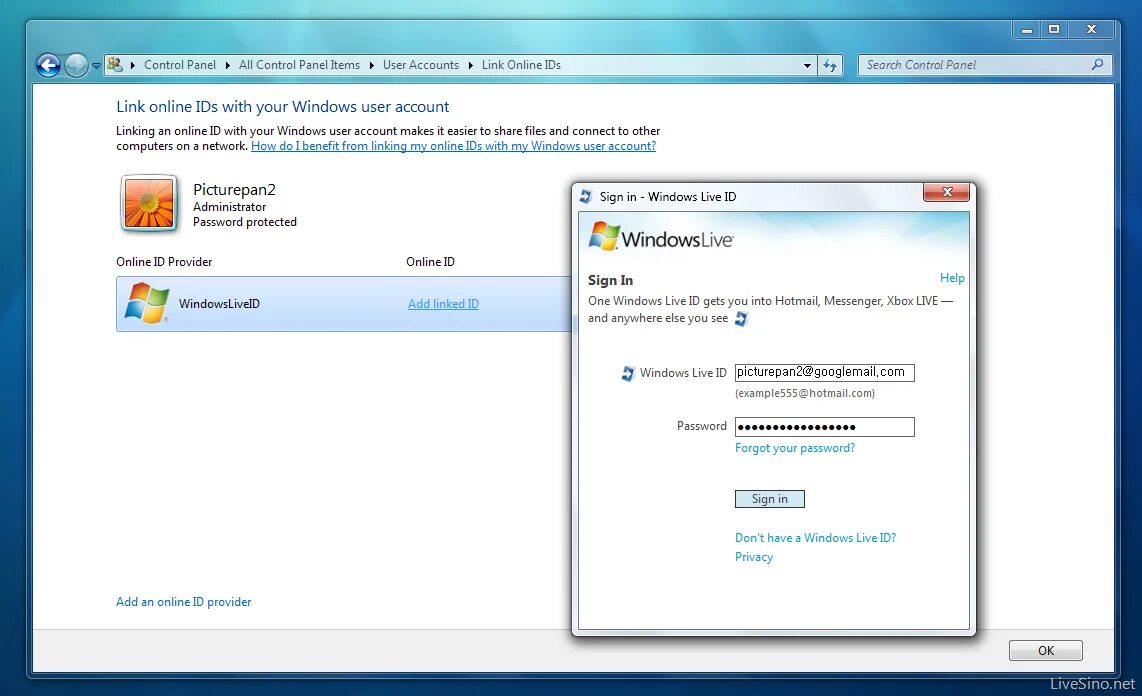Select the Link Online IDs breadcrumb
This screenshot has width=1142, height=696.
point(521,65)
